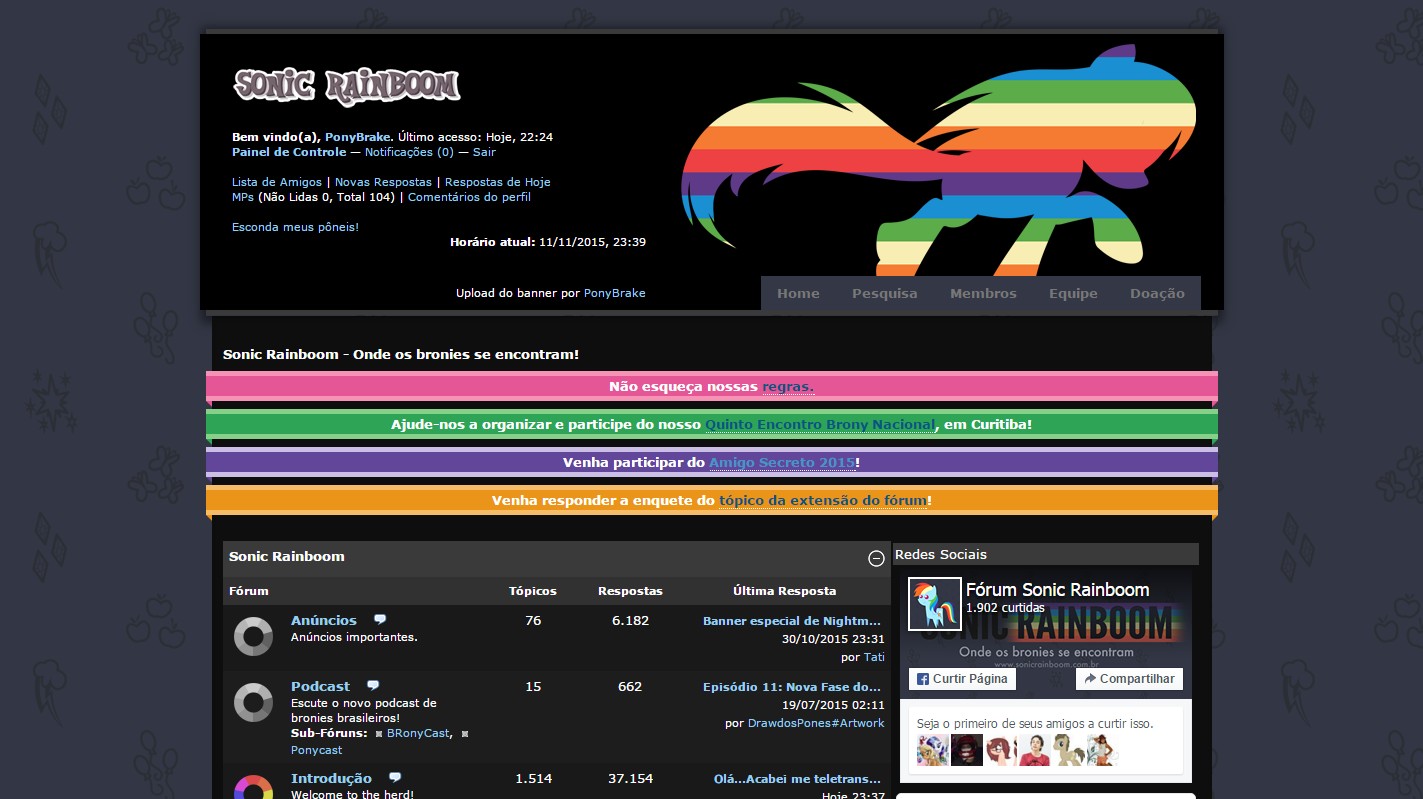Image resolution: width=1423 pixels, height=799 pixels.
Task: Click the small icon before BRonyCast sub-forum
Action: [x=379, y=734]
